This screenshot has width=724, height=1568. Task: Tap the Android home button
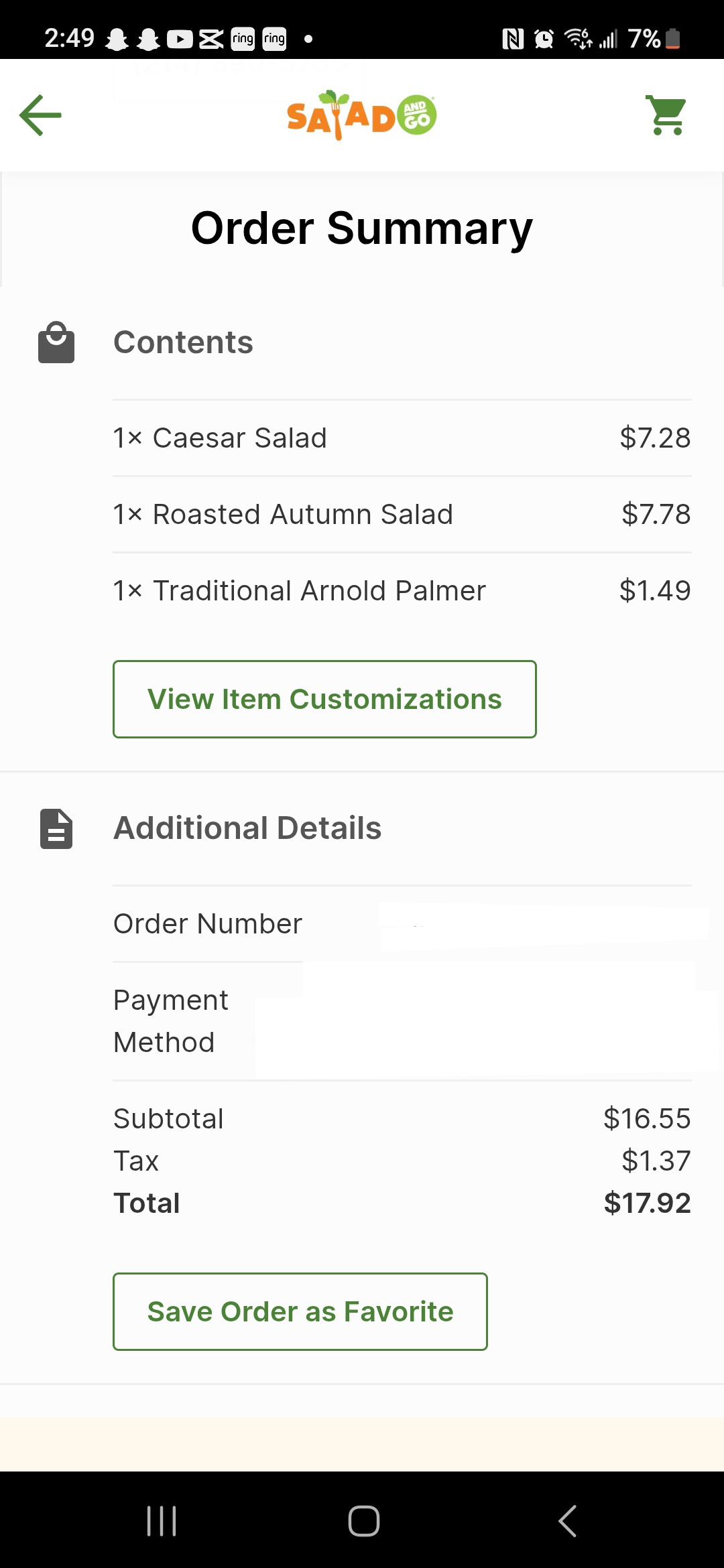pyautogui.click(x=364, y=1521)
